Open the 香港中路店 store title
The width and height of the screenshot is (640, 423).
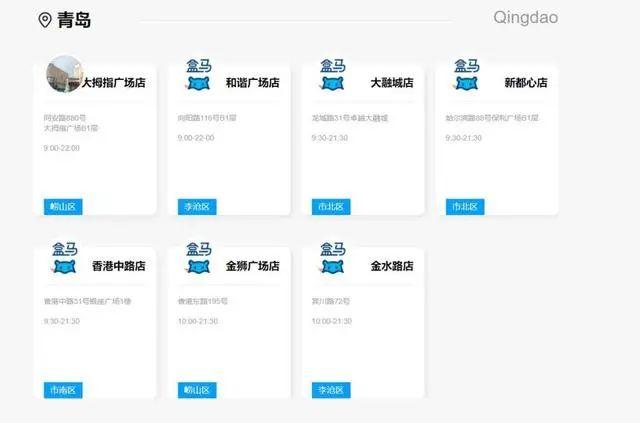pyautogui.click(x=119, y=266)
